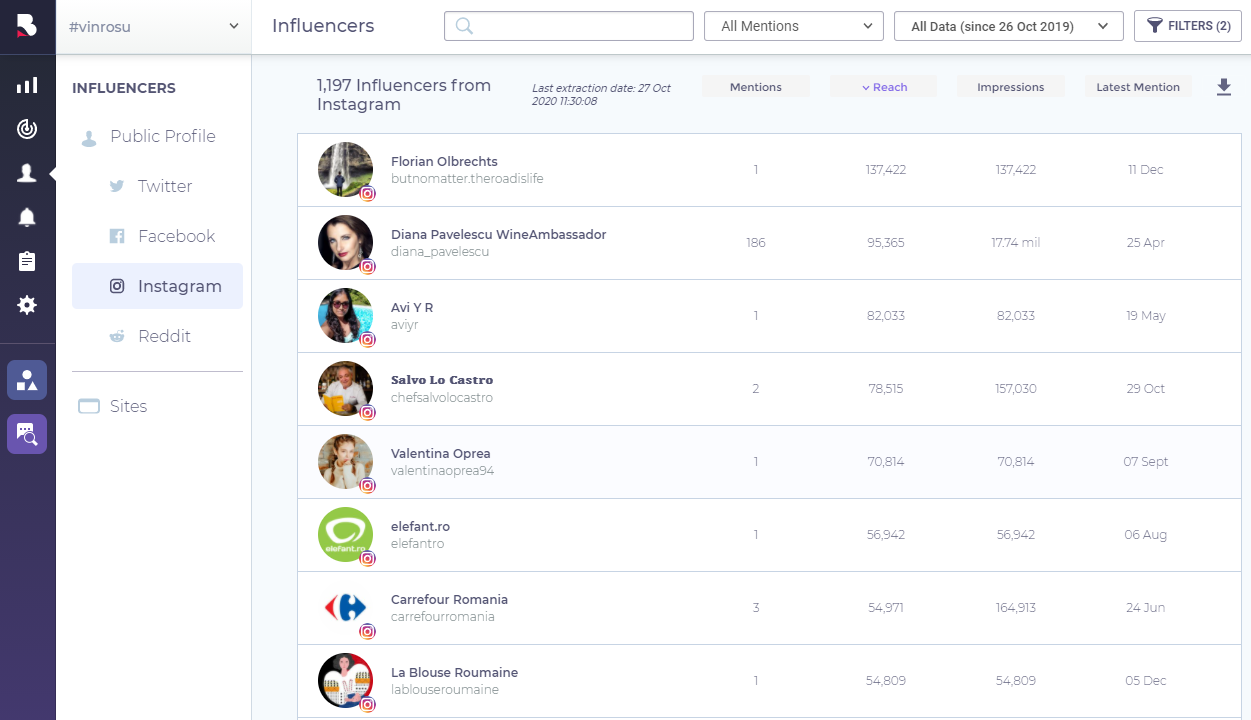The width and height of the screenshot is (1251, 720).
Task: Expand the #vinrosu project dropdown
Action: (154, 27)
